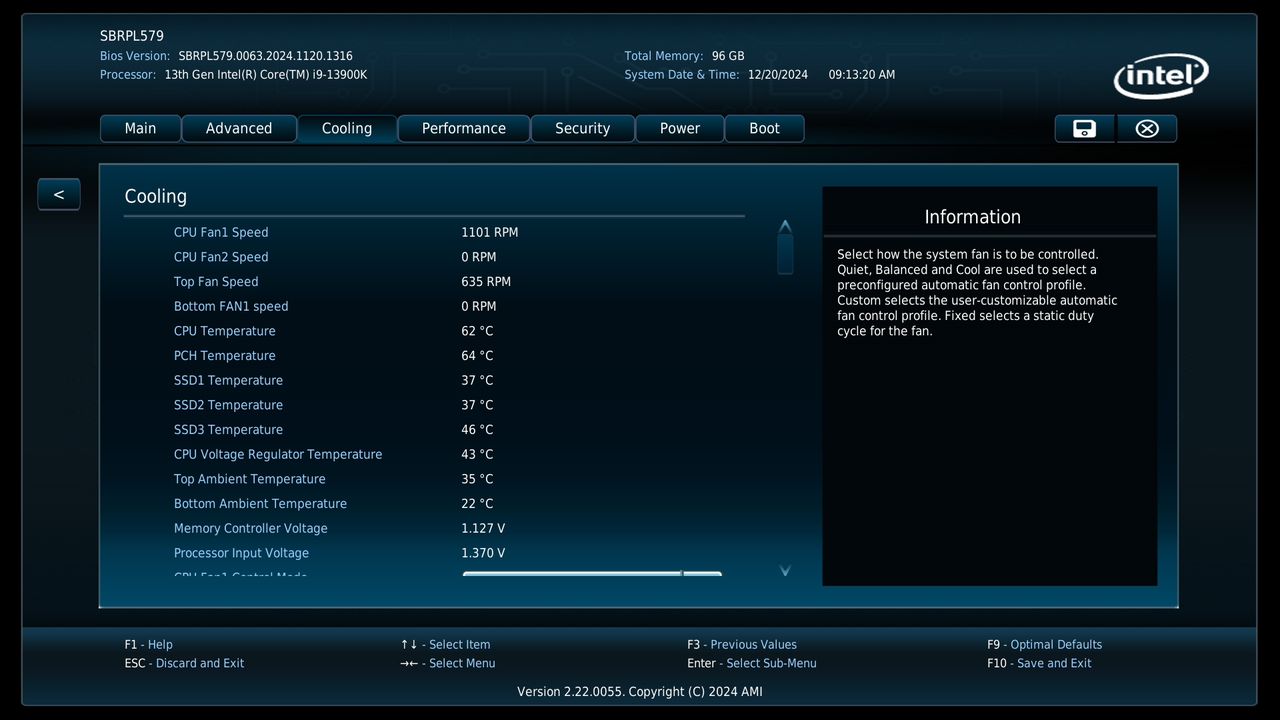Screen dimensions: 1280x720
Task: Click the 1101 RPM value
Action: 490,232
